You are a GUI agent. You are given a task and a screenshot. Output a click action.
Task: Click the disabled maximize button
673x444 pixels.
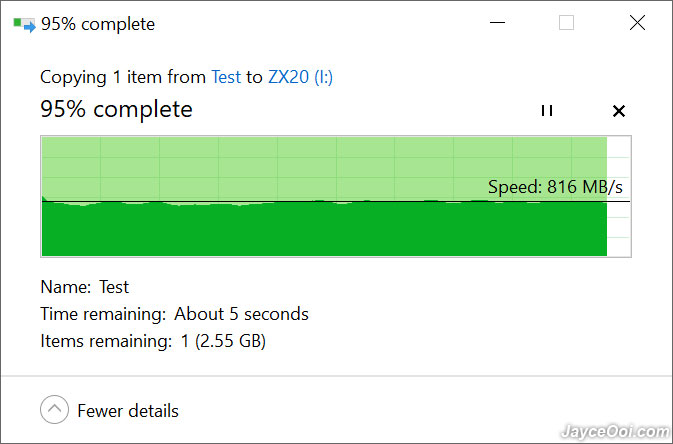coord(567,22)
